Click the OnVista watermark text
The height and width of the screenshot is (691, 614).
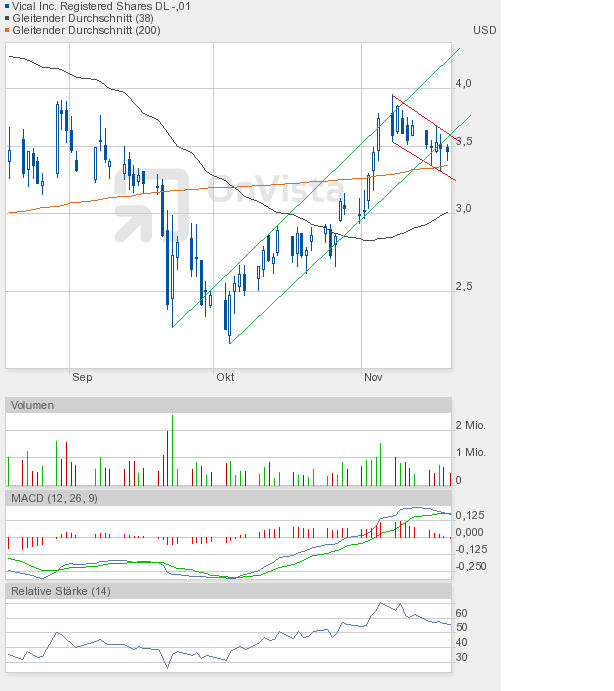point(270,187)
